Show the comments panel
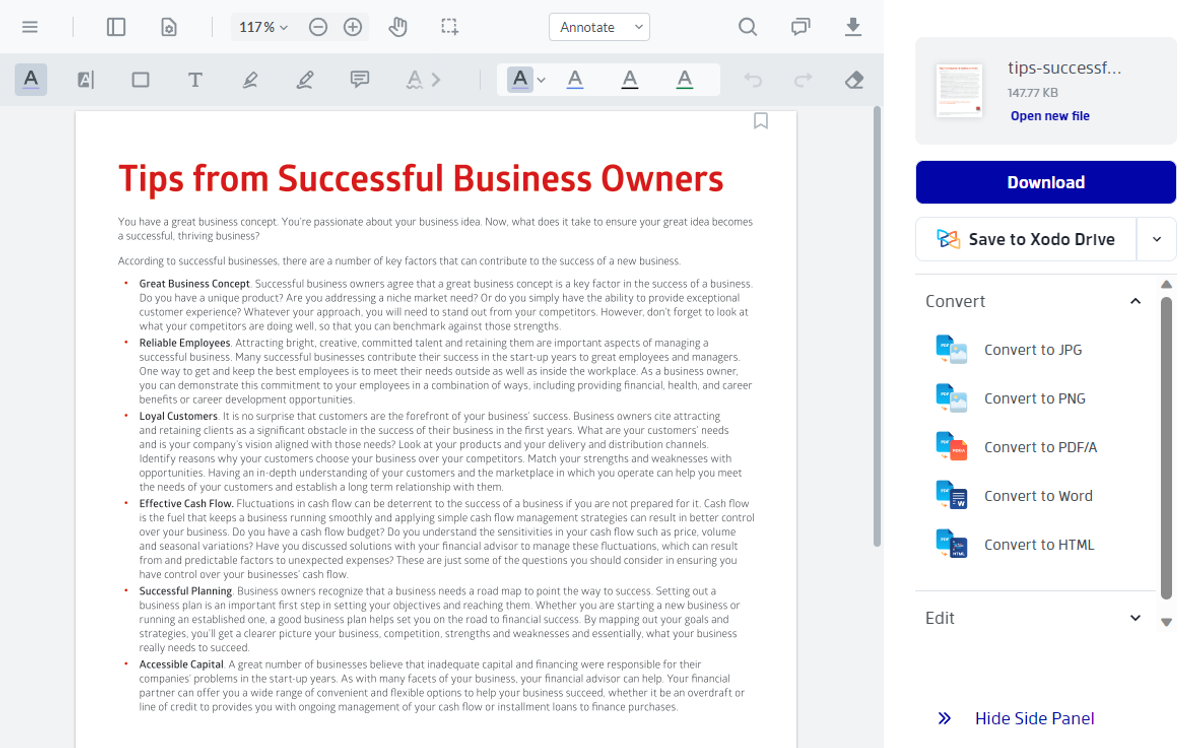This screenshot has height=748, width=1200. tap(800, 27)
